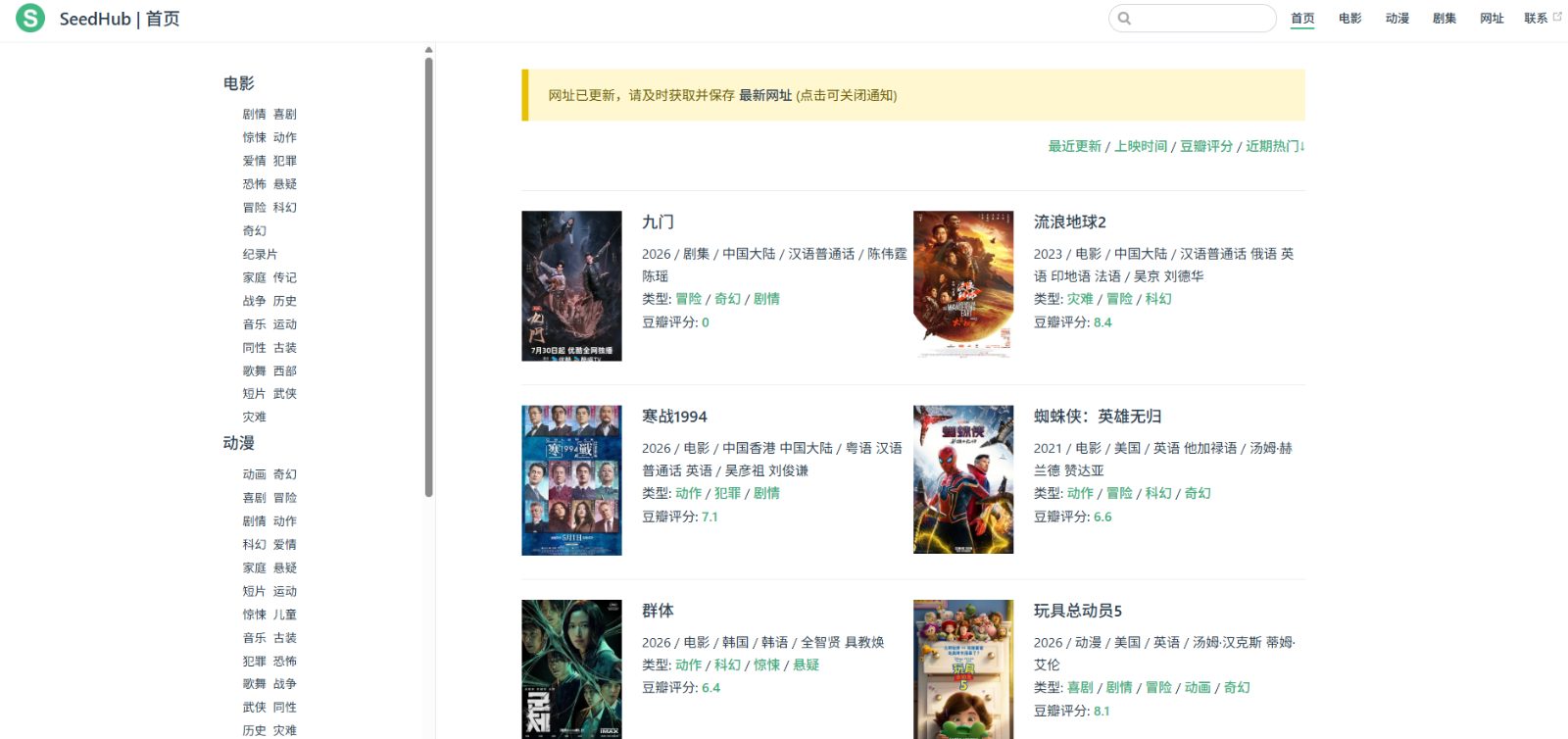Dismiss the yellow URL update notice
Image resolution: width=1568 pixels, height=739 pixels.
[x=913, y=95]
